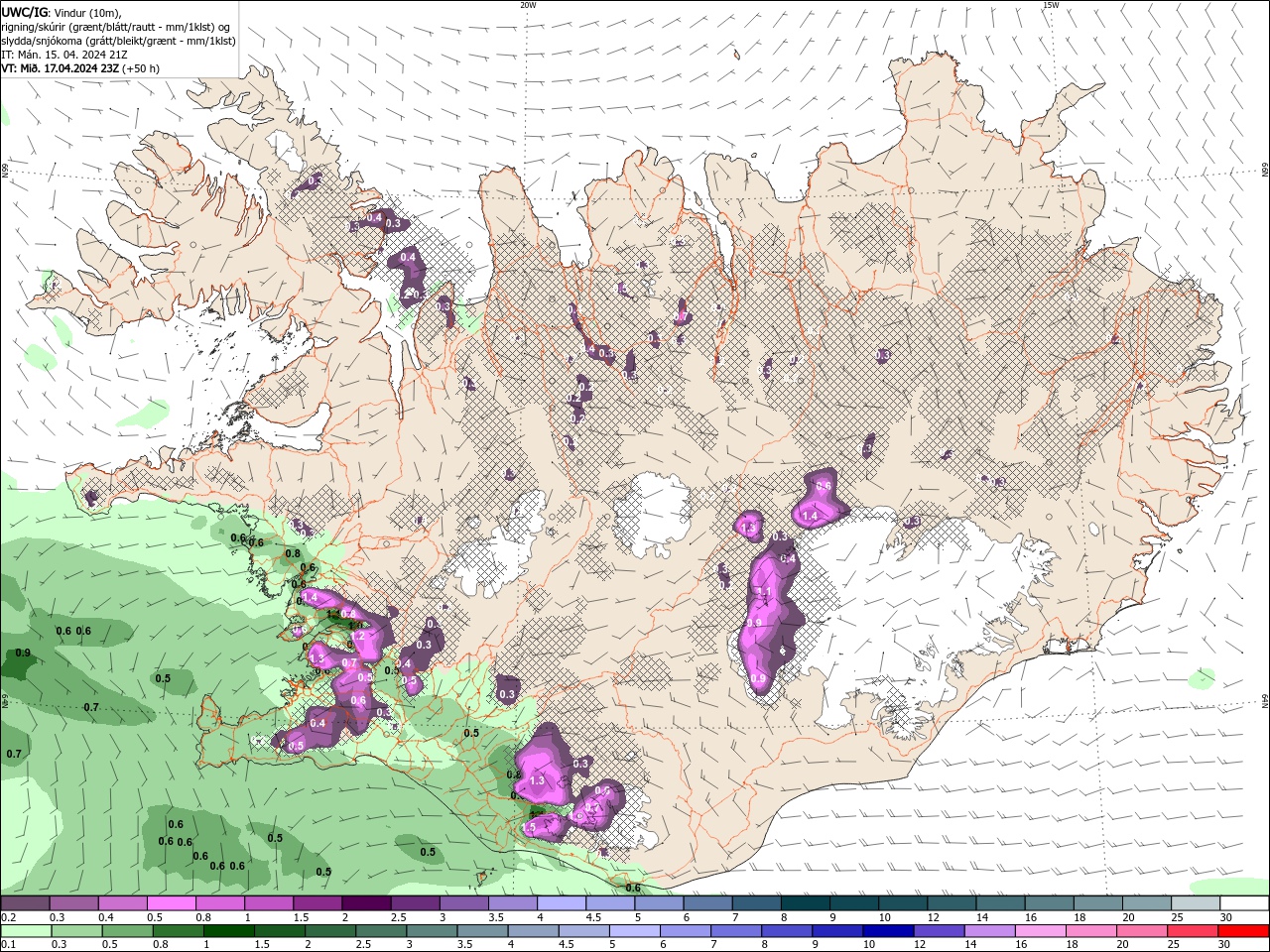The height and width of the screenshot is (952, 1270).
Task: Click the bright pink upper legend swatch at 0.5
Action: pyautogui.click(x=171, y=903)
